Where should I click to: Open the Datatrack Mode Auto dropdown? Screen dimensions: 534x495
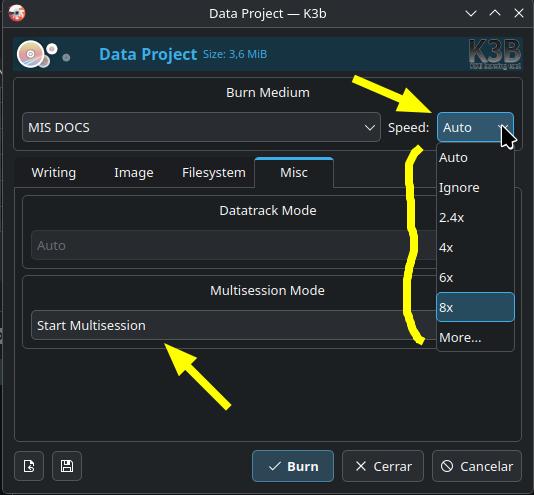coord(234,245)
